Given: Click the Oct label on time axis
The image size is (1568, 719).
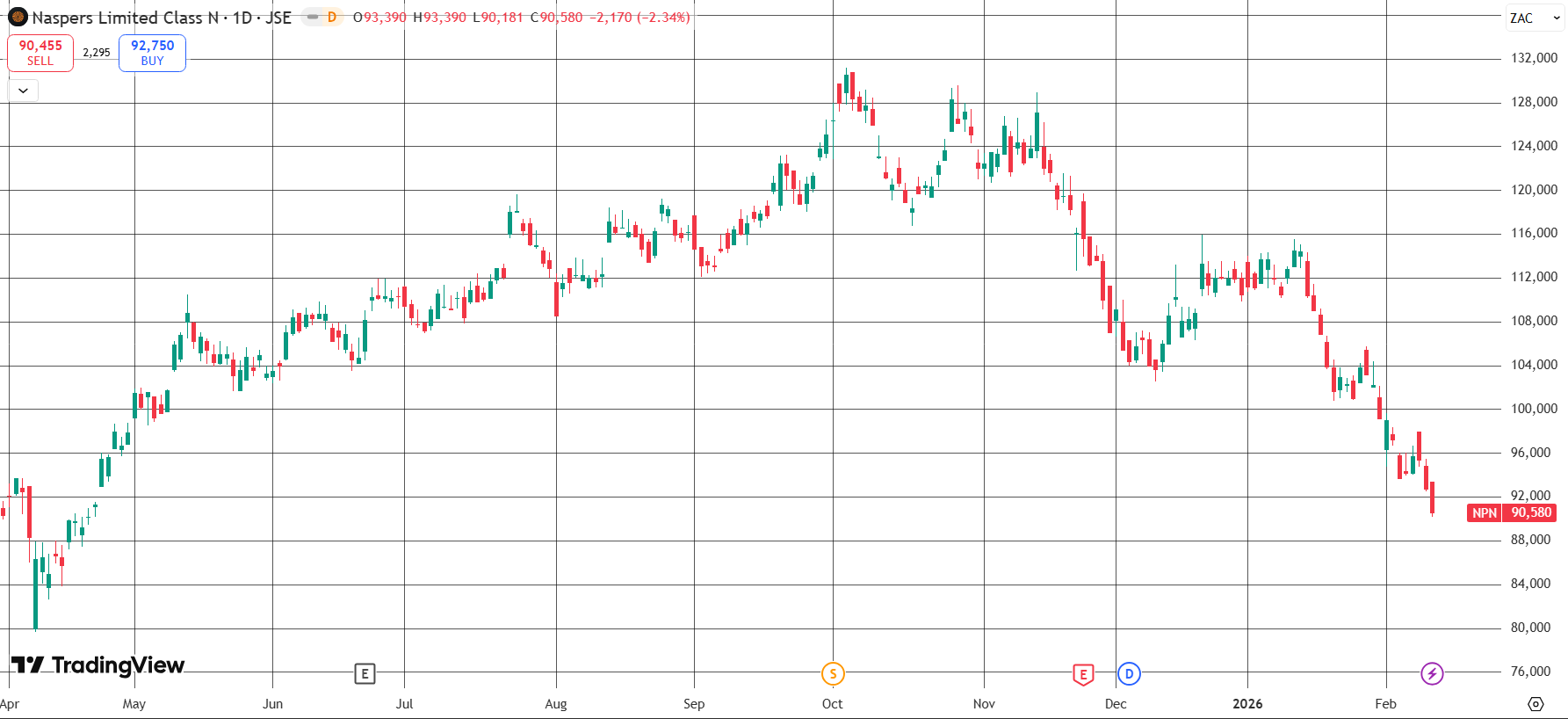Looking at the screenshot, I should (832, 703).
